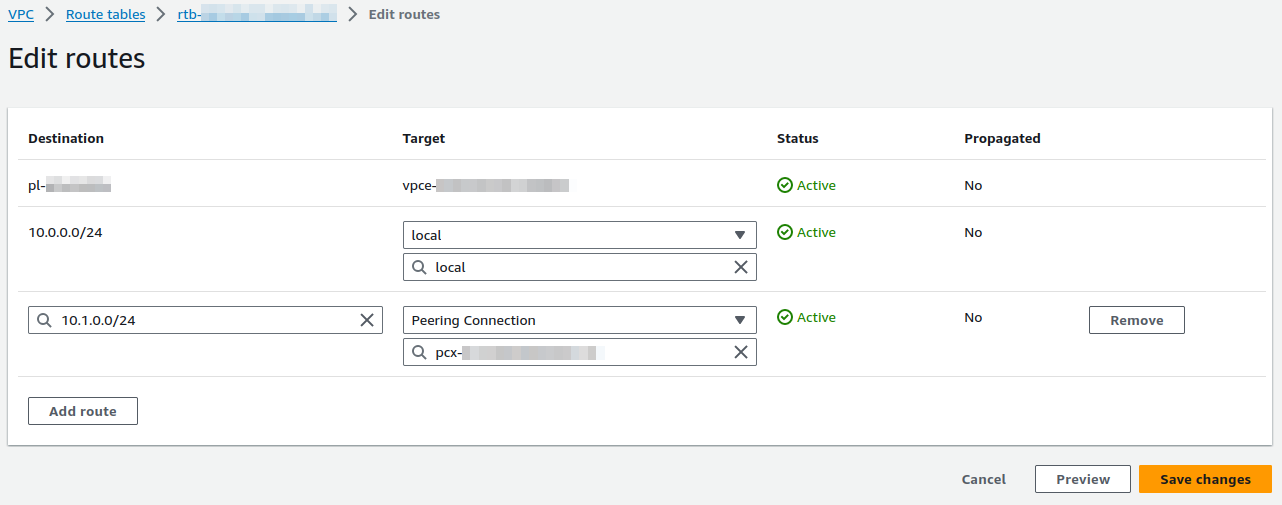Click search icon in local target field

[x=419, y=267]
